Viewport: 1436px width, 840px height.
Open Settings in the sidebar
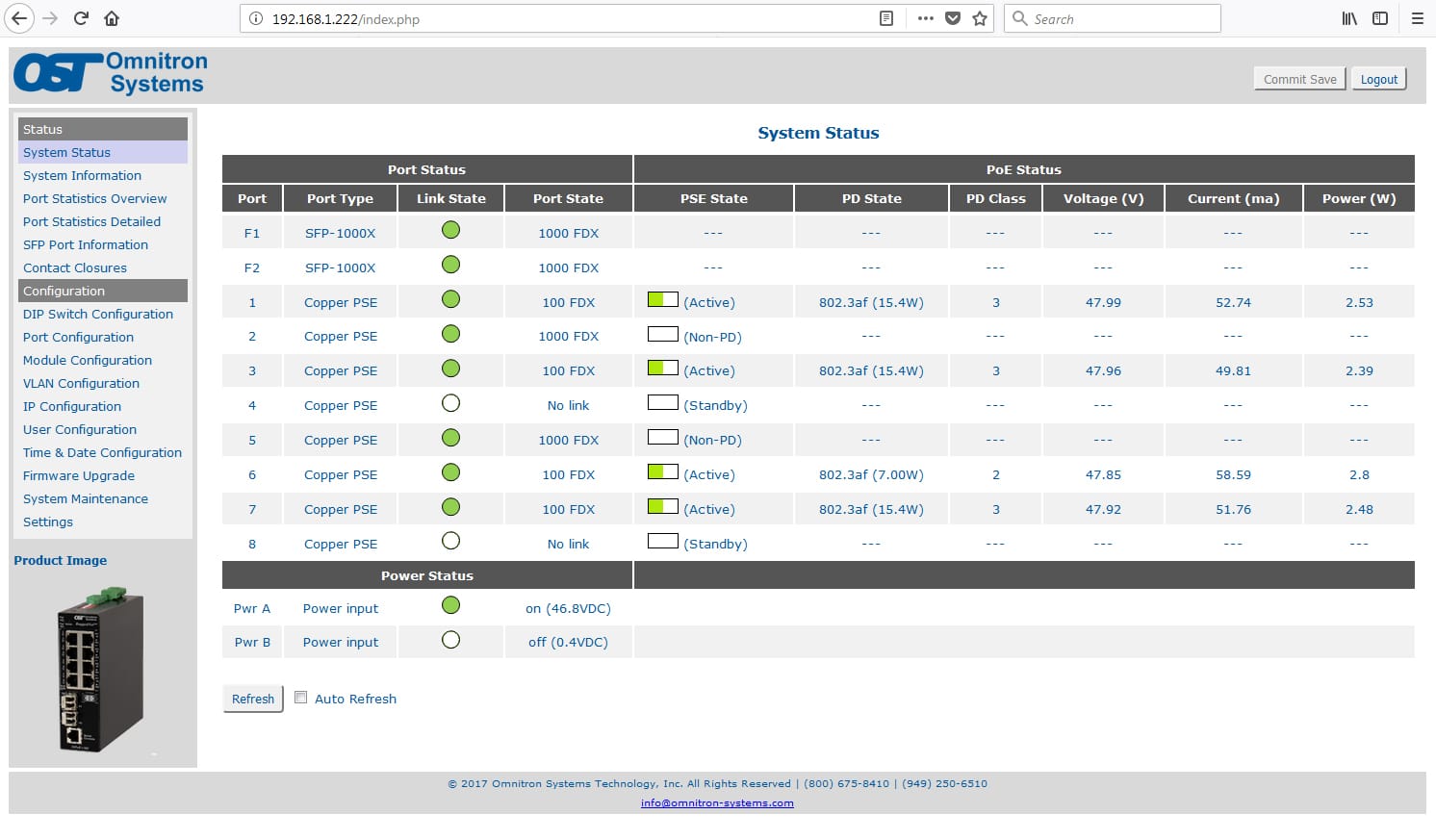48,522
